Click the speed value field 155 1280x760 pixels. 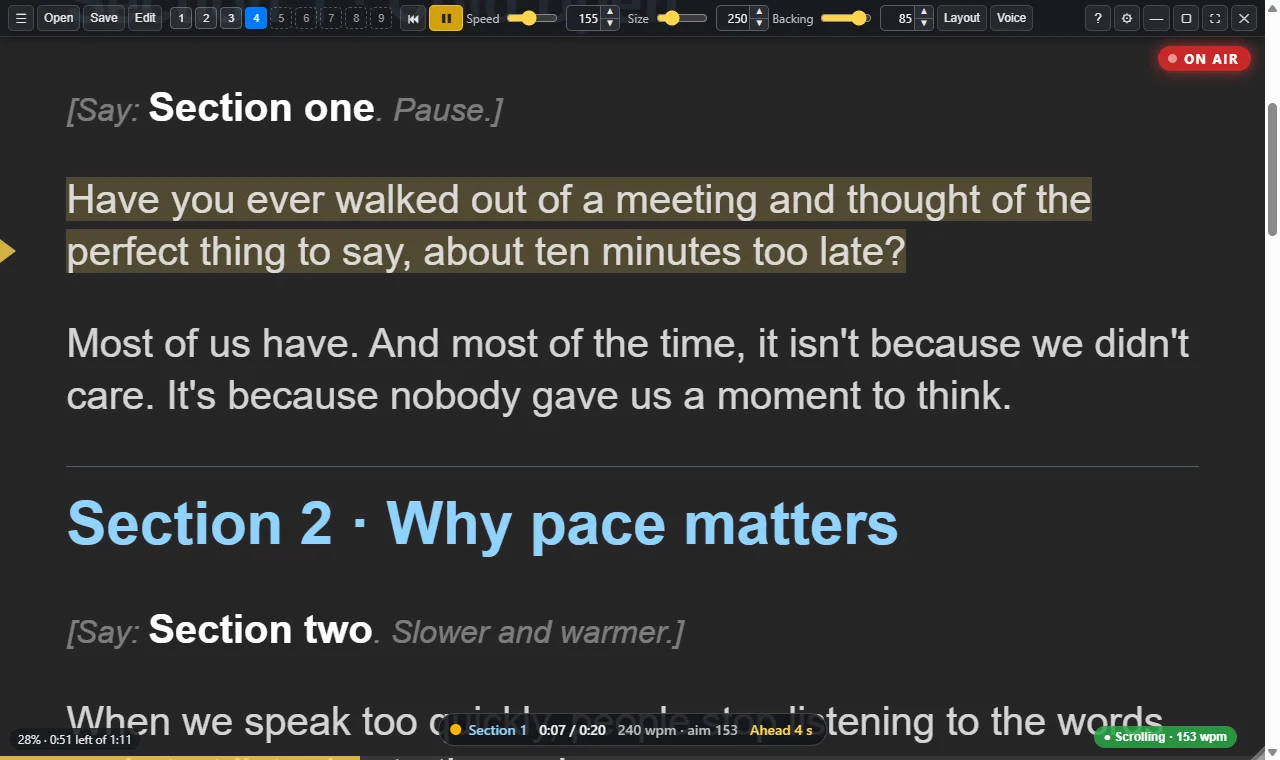click(x=584, y=18)
